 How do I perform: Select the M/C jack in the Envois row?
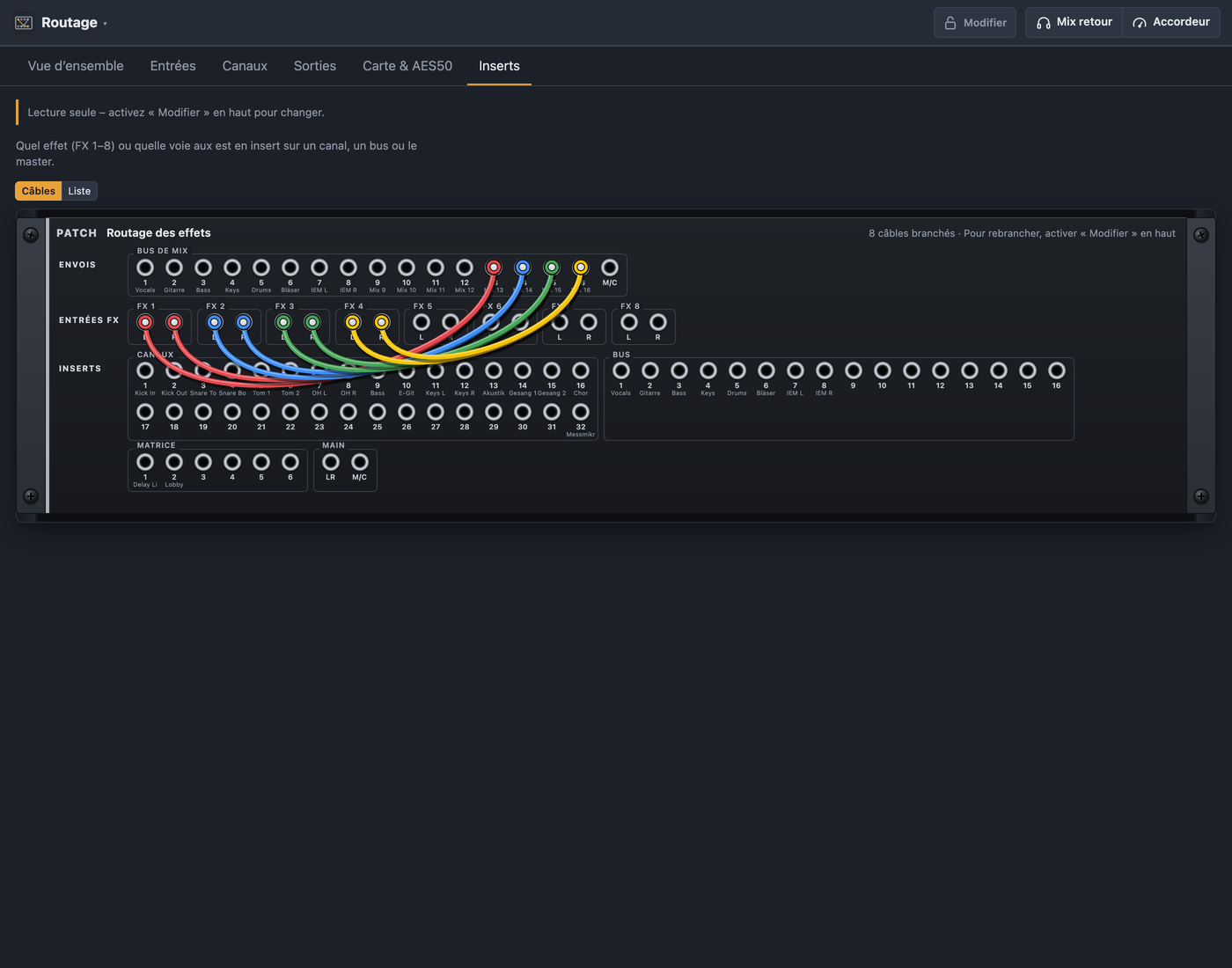[610, 268]
